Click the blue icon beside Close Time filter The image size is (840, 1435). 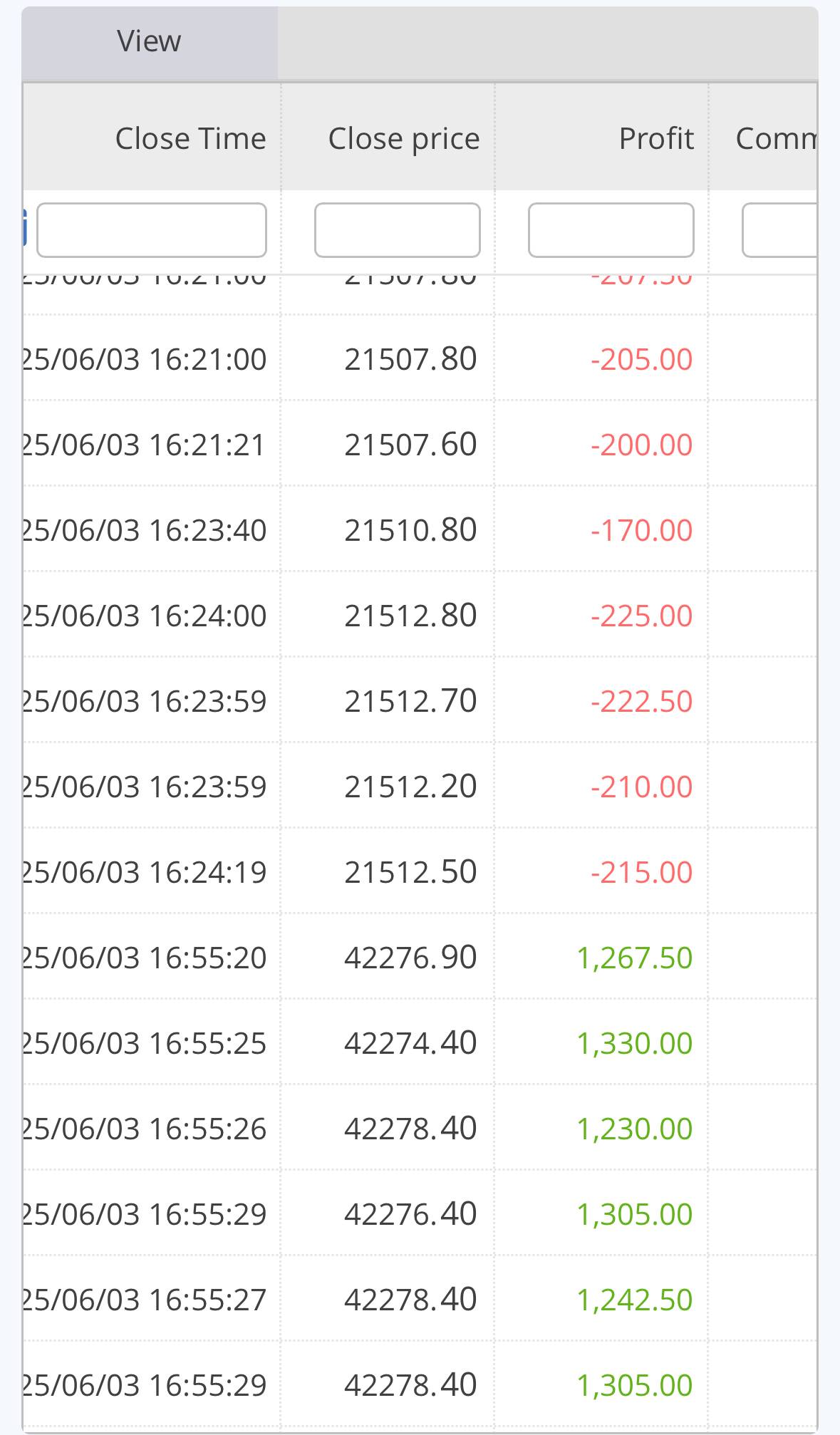25,227
